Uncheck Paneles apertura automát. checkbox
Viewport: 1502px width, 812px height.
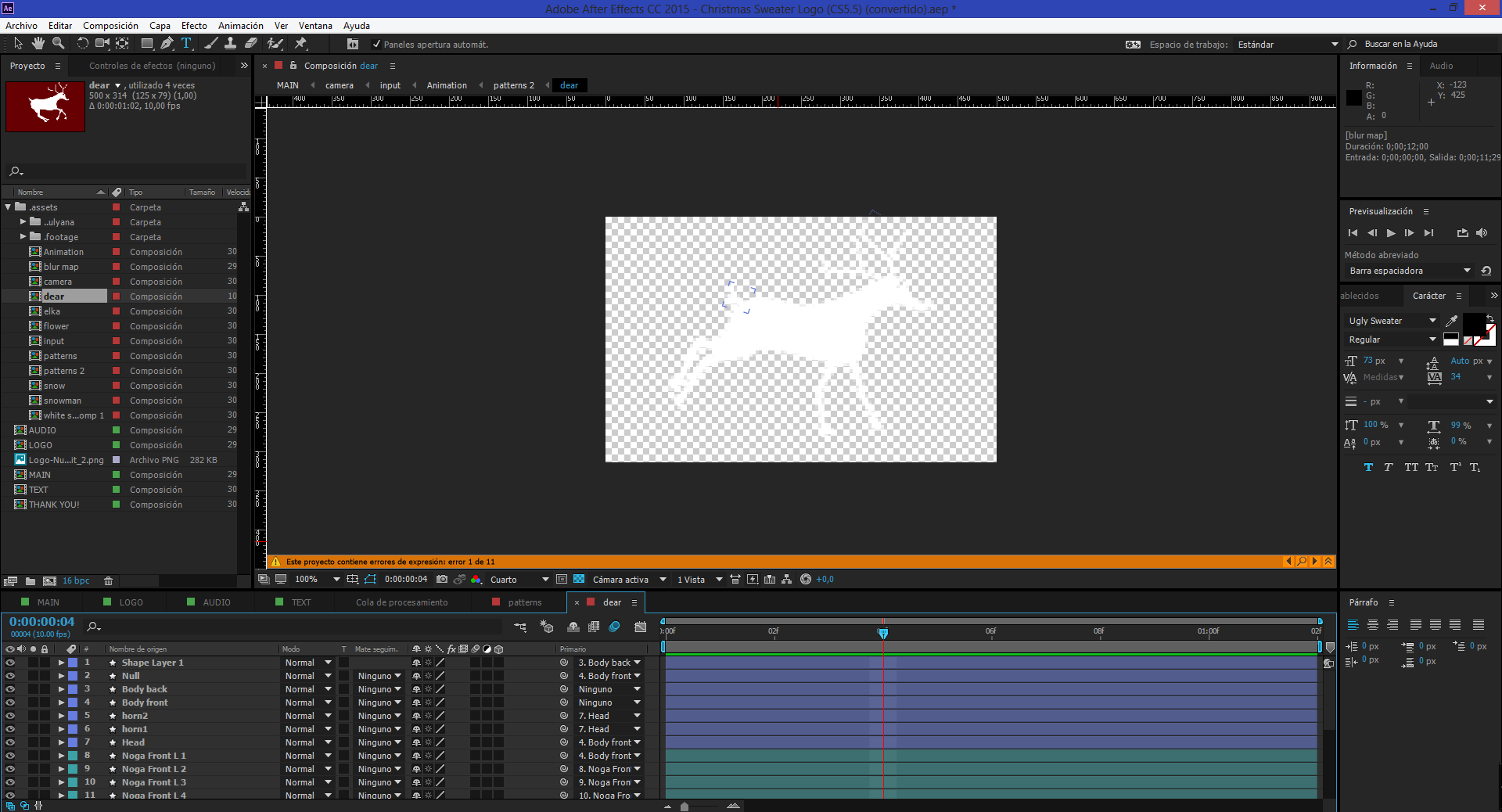click(x=376, y=45)
